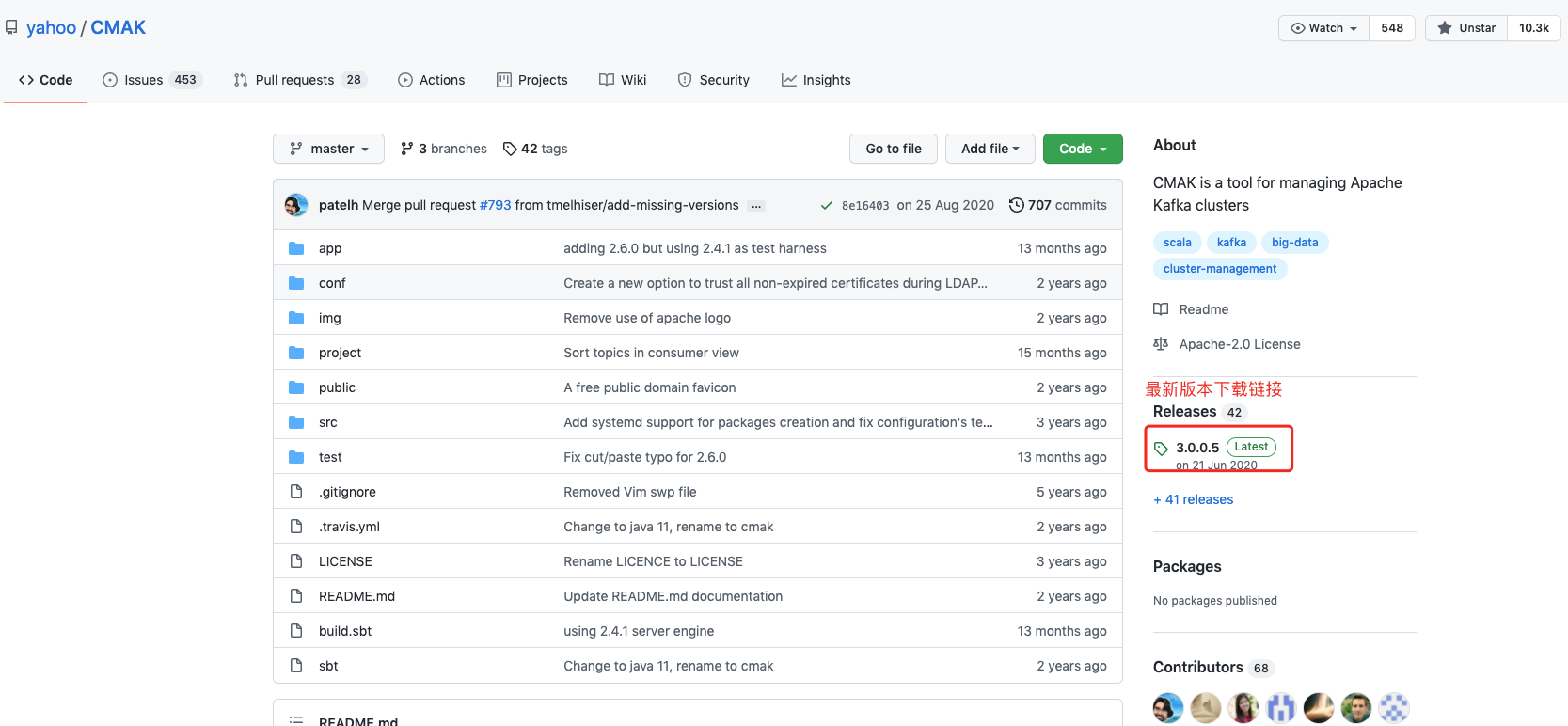Viewport: 1568px width, 726px height.
Task: Click the public folder icon
Action: click(296, 387)
